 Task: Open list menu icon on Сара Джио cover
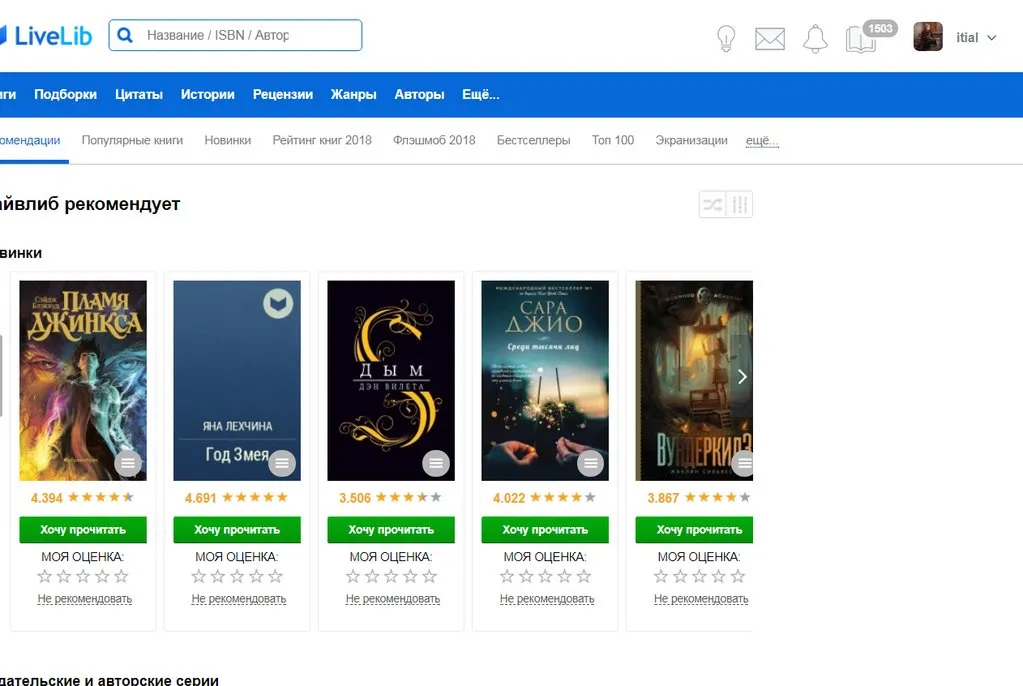point(590,463)
